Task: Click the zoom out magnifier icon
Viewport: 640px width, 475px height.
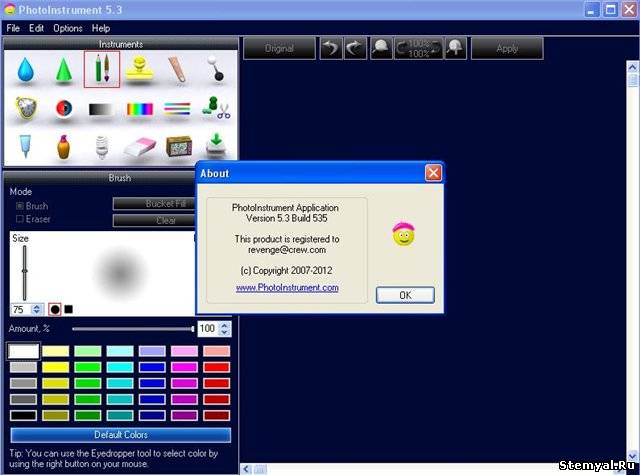Action: [x=381, y=48]
